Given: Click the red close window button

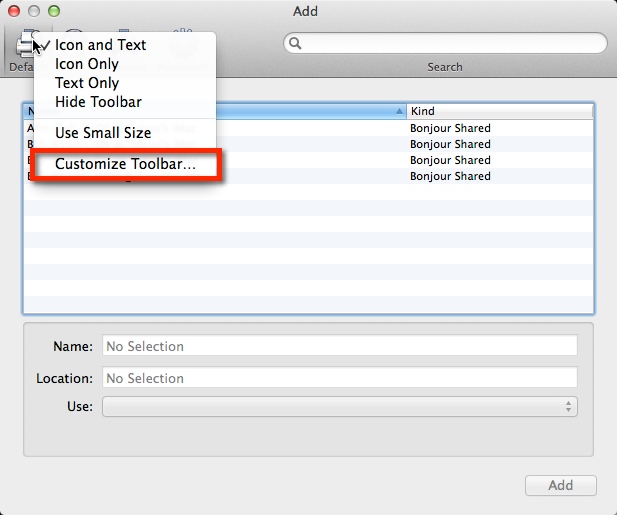Looking at the screenshot, I should [x=14, y=11].
